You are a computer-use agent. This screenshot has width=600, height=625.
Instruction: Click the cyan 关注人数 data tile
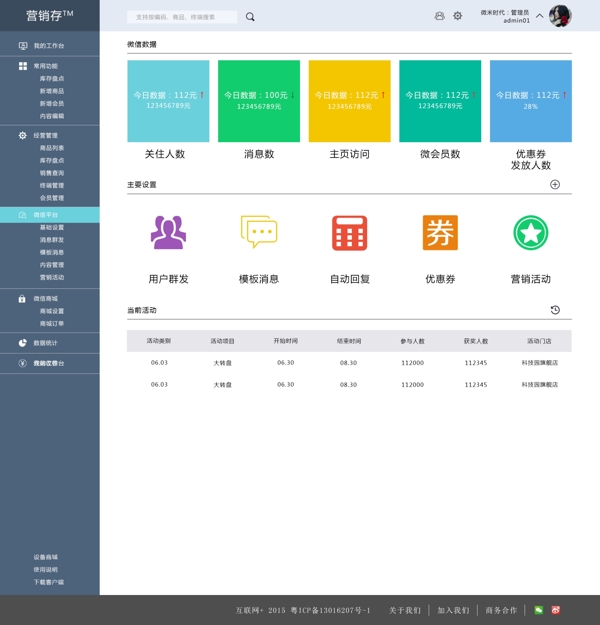168,101
